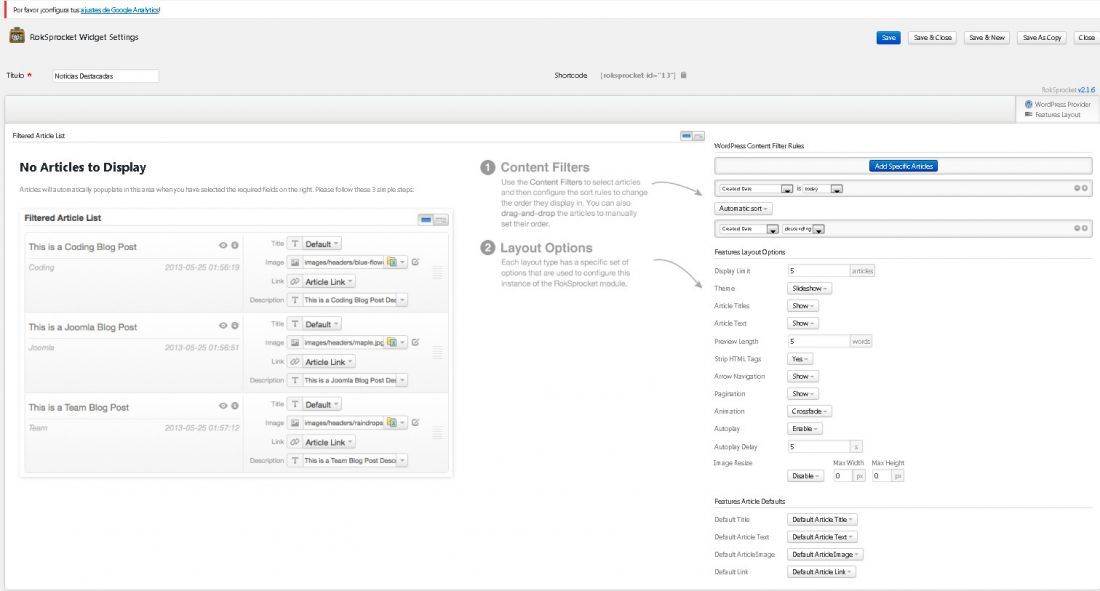Click right circle icon in 'descending' sort row
The image size is (1100, 591).
tap(1085, 228)
